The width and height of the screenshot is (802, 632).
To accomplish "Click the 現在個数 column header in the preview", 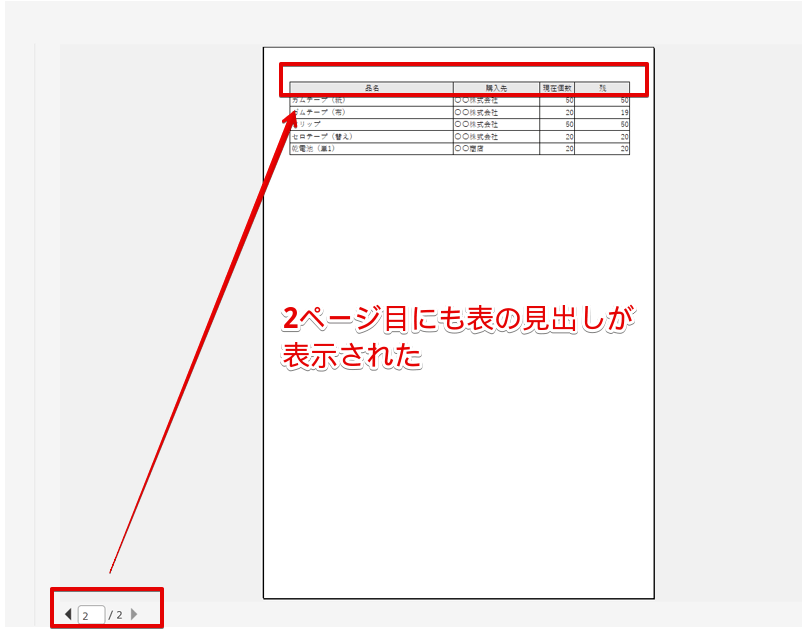I will (x=557, y=88).
